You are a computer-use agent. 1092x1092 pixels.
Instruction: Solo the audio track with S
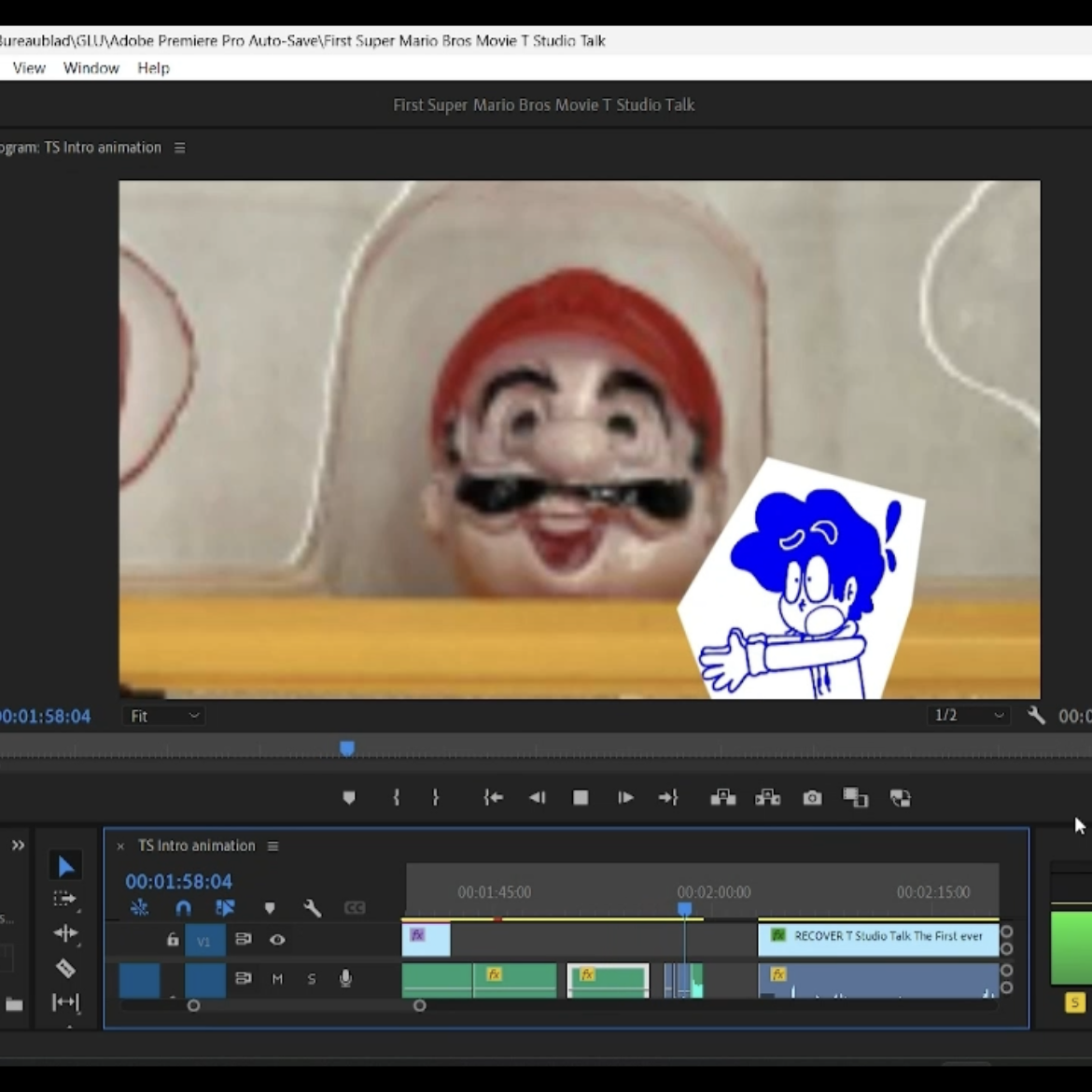click(x=312, y=978)
